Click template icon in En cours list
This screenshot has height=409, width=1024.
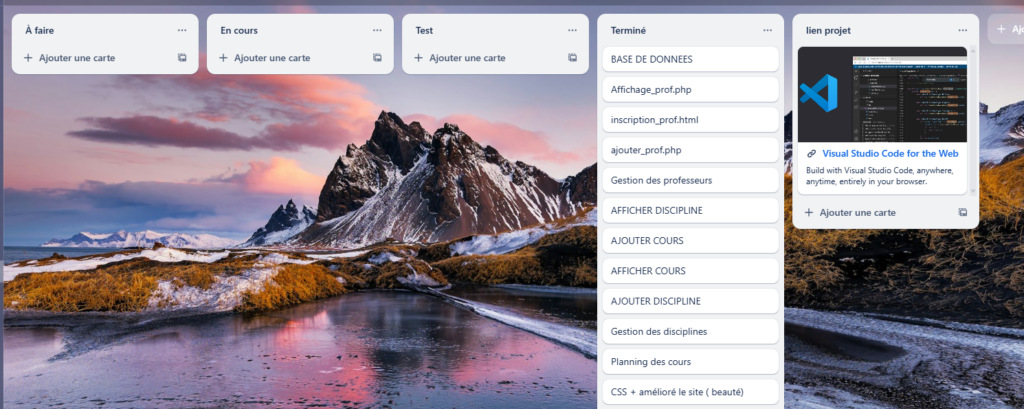(377, 58)
